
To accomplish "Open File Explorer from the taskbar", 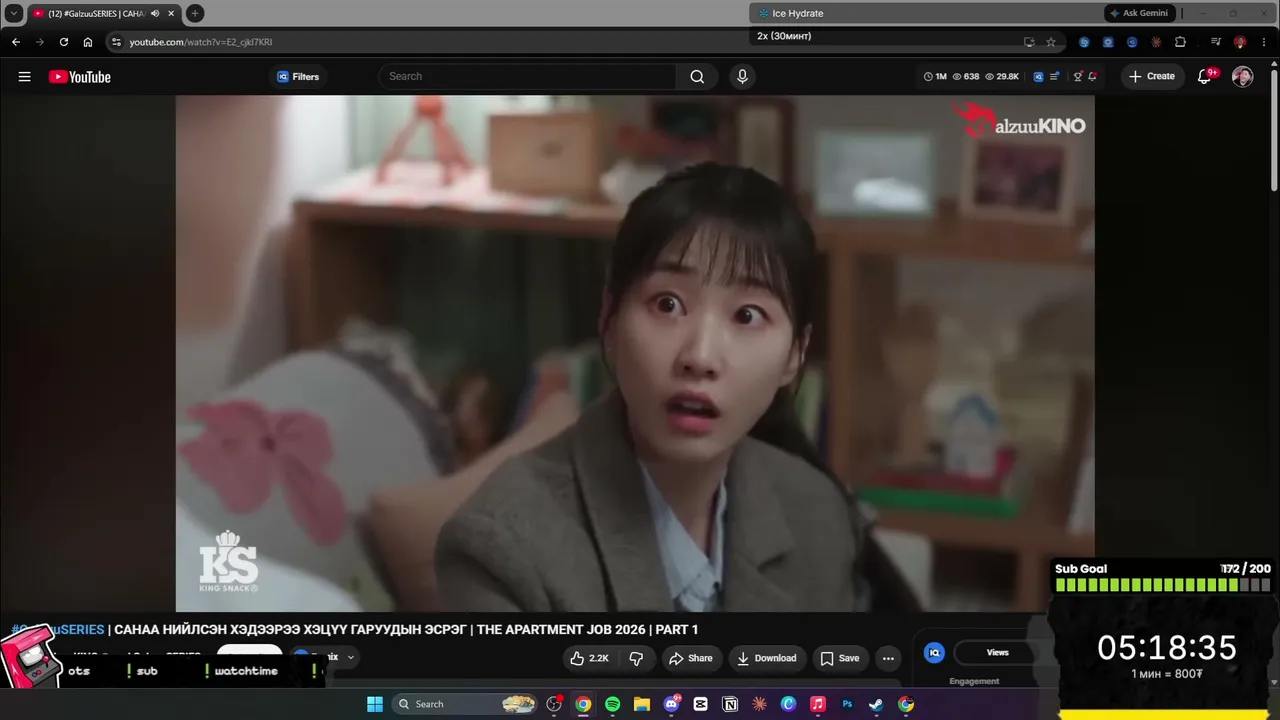I will (642, 704).
